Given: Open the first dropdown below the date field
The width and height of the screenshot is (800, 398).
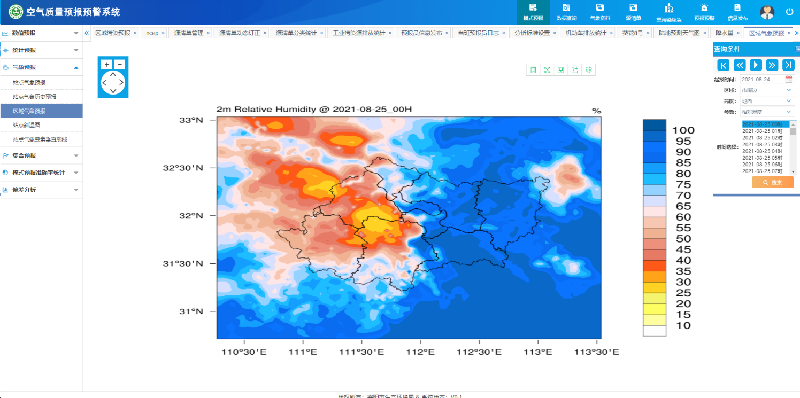Looking at the screenshot, I should pyautogui.click(x=766, y=90).
